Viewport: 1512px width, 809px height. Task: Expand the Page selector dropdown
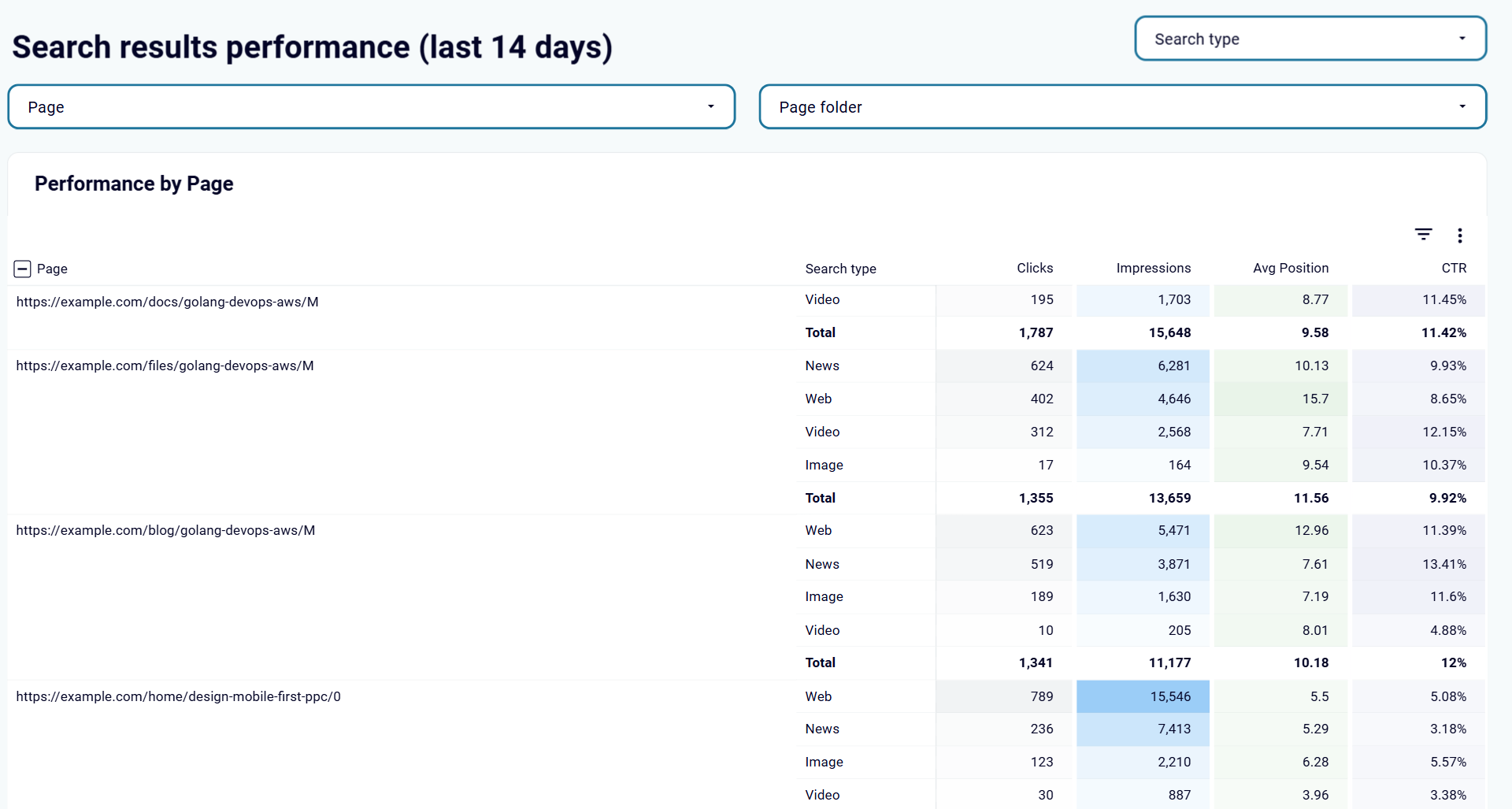click(x=371, y=106)
